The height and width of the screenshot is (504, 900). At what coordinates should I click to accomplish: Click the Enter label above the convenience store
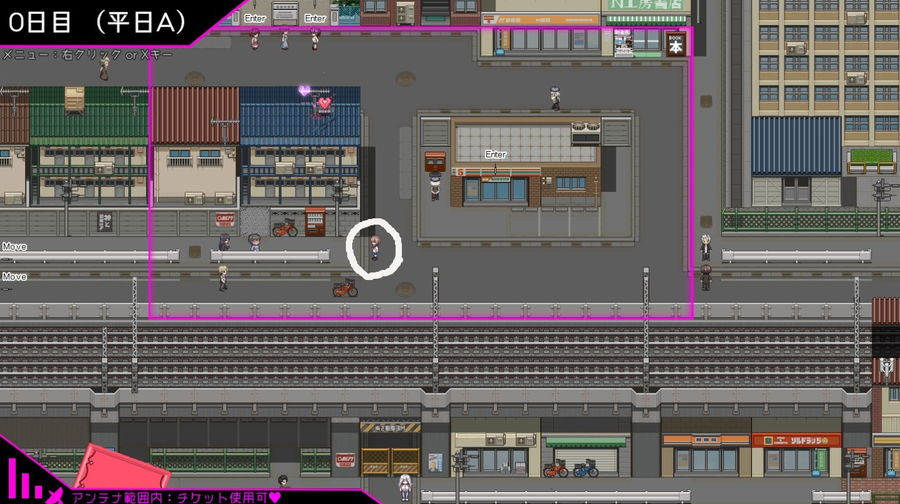point(495,154)
